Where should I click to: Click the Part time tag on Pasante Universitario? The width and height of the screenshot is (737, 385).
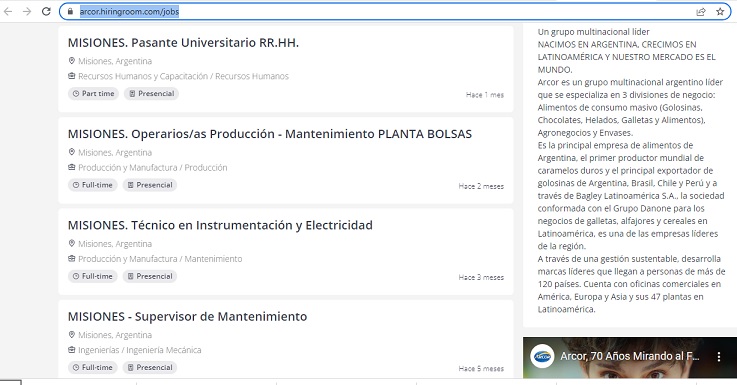pos(94,94)
